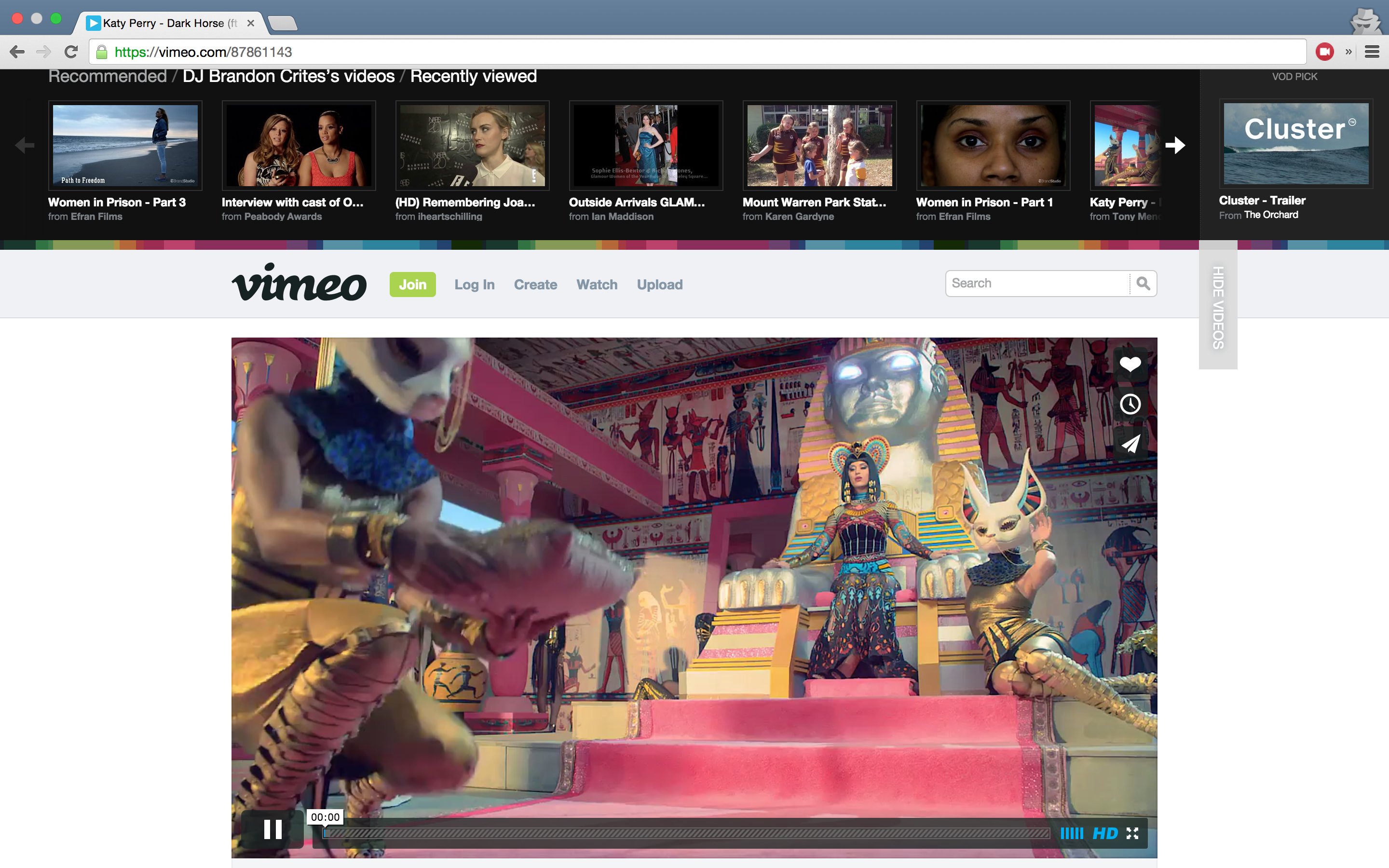Reload the page in browser
The width and height of the screenshot is (1389, 868).
[x=71, y=52]
